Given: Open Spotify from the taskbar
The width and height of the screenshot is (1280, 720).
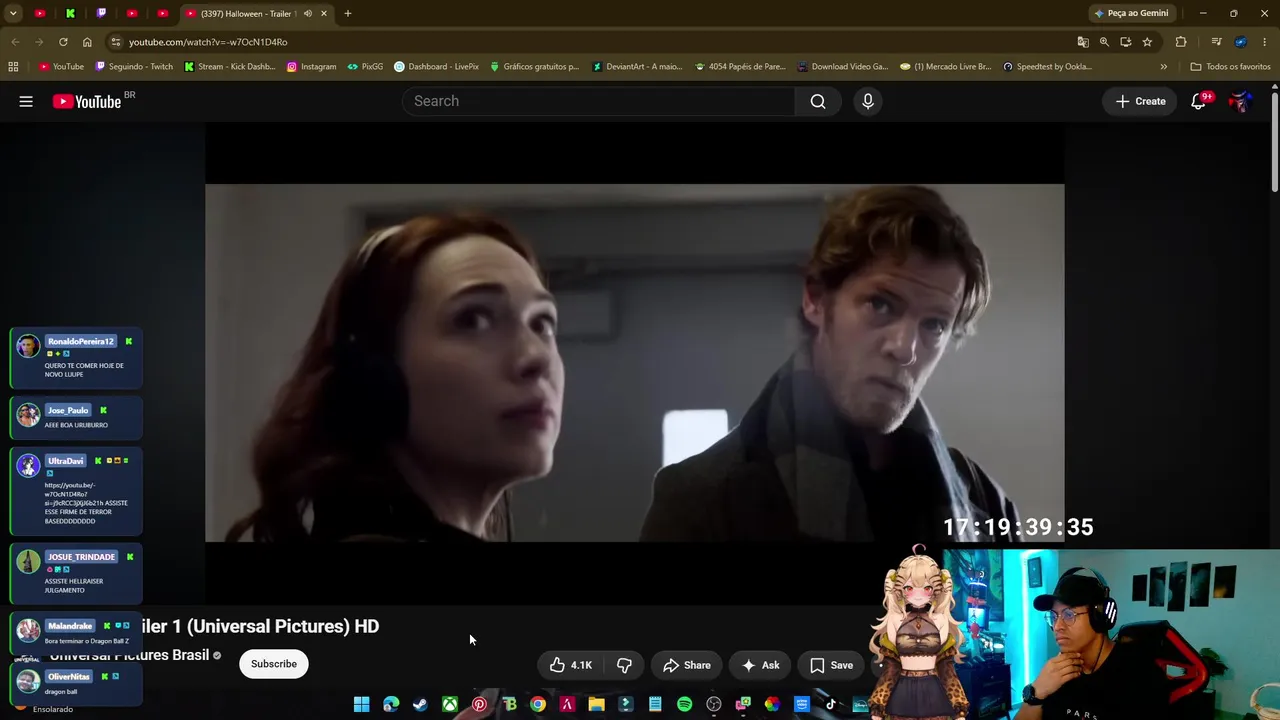Looking at the screenshot, I should pyautogui.click(x=684, y=705).
